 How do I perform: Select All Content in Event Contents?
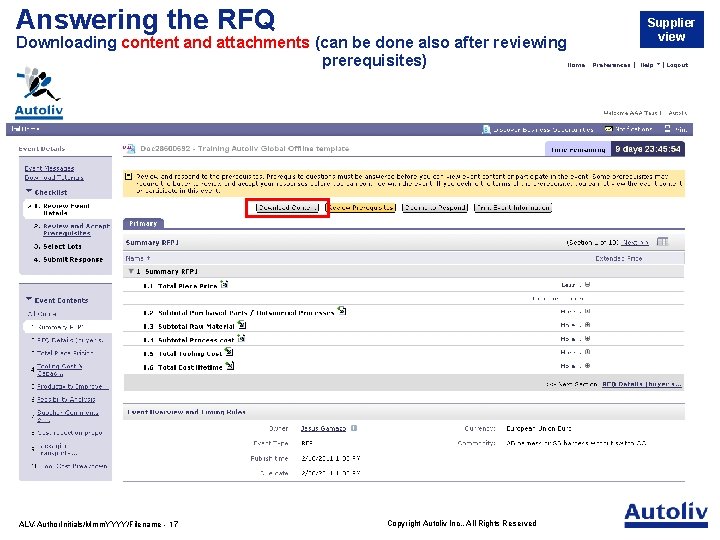point(42,314)
